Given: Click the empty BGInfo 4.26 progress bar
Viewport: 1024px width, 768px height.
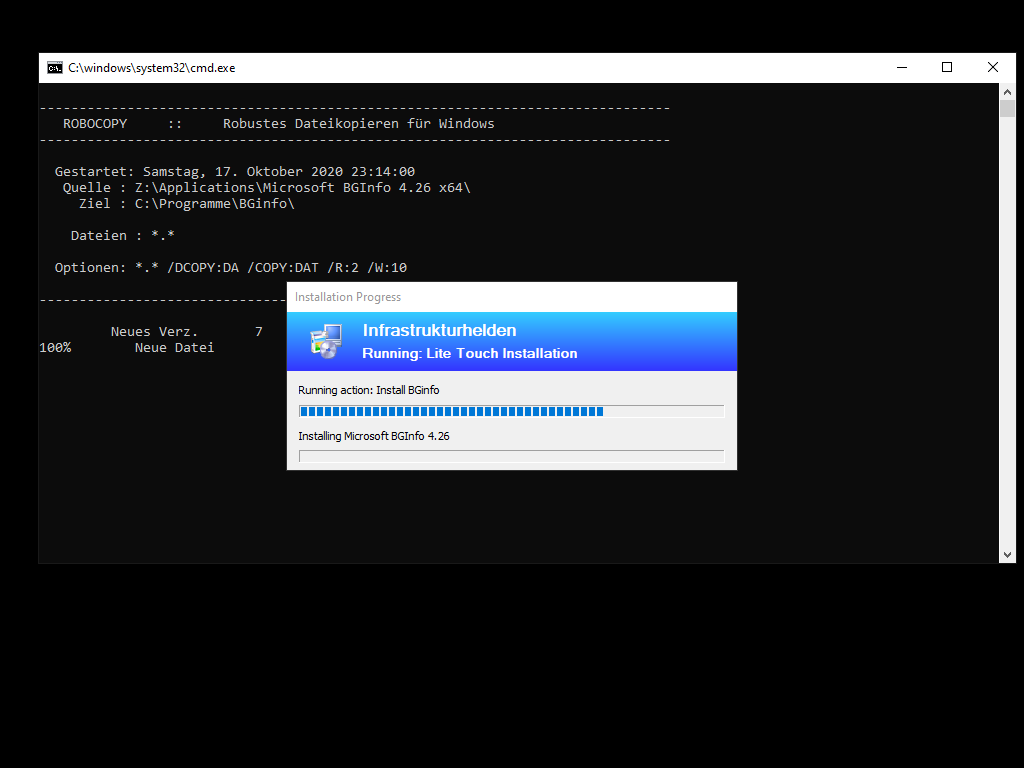Looking at the screenshot, I should tap(511, 456).
